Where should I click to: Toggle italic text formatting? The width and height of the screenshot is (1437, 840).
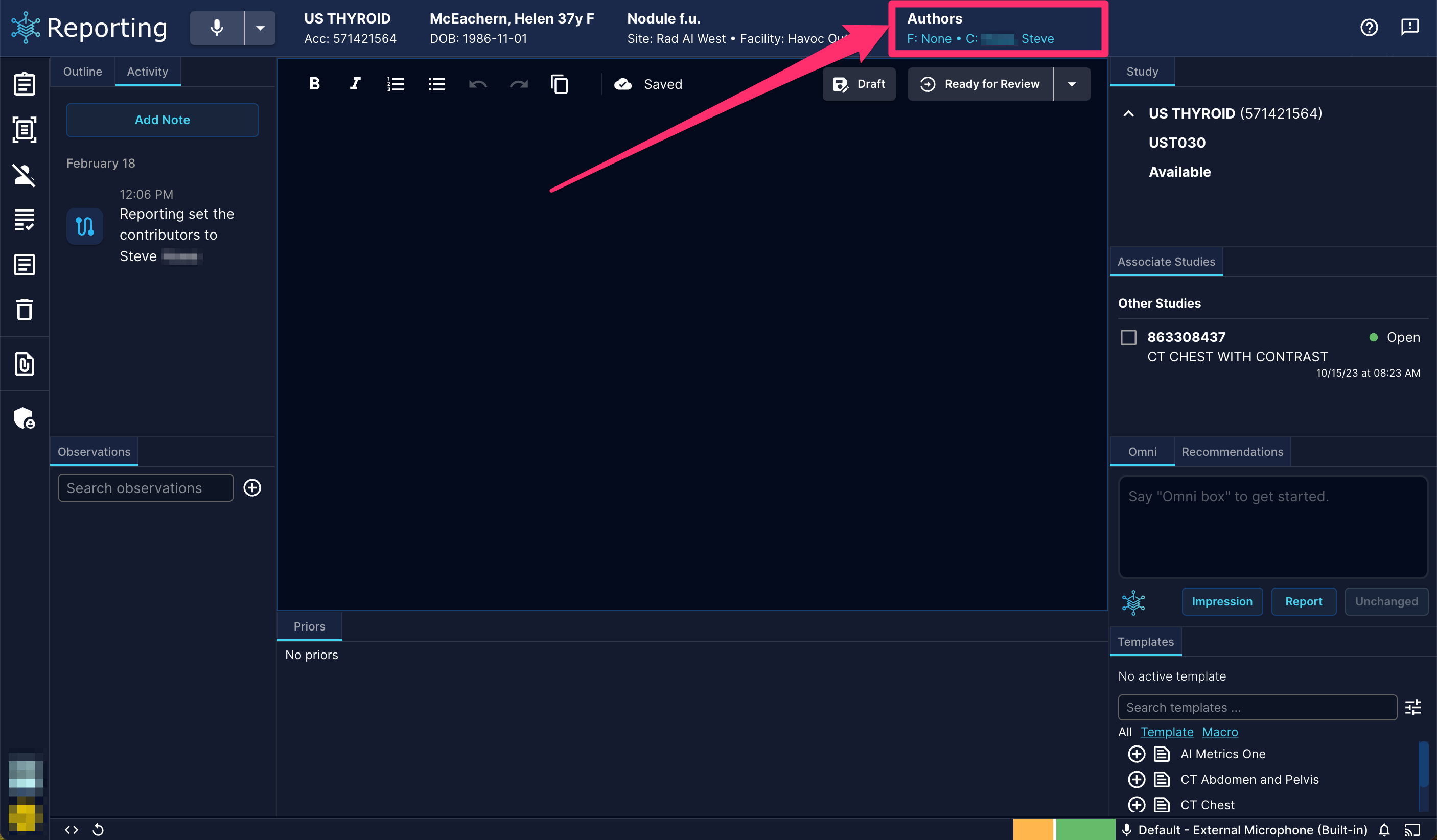coord(355,84)
